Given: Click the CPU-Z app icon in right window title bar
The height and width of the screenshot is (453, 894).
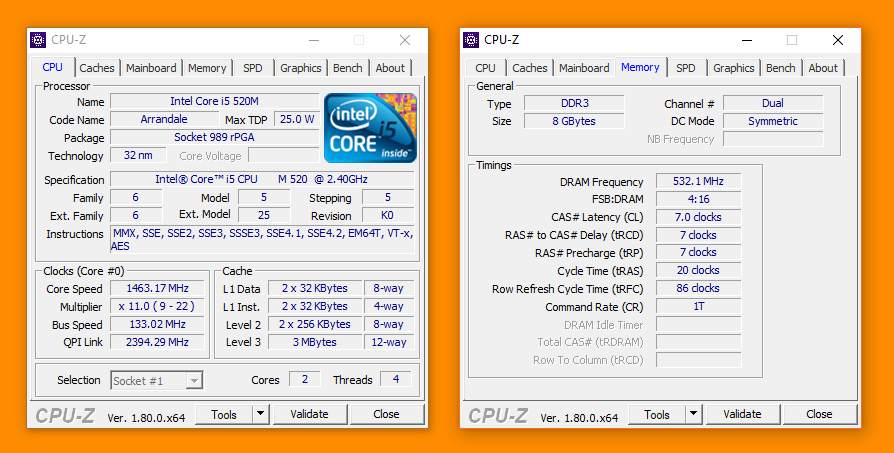Looking at the screenshot, I should pos(471,40).
